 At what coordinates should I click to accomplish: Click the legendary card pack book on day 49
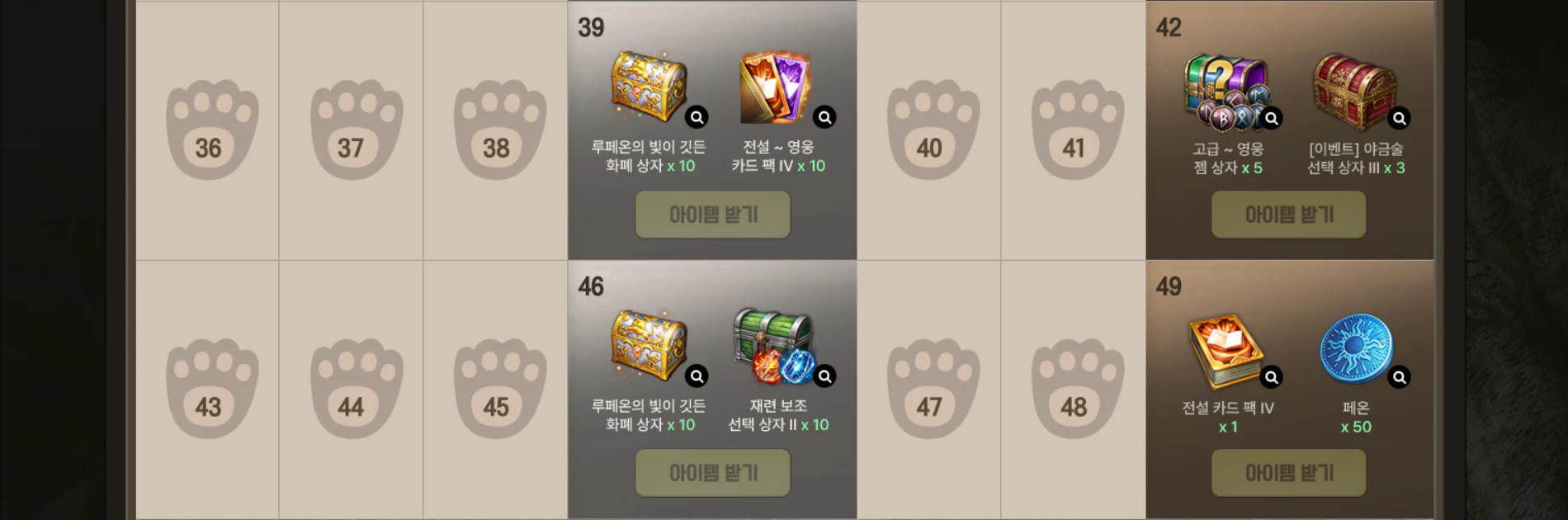[x=1226, y=350]
